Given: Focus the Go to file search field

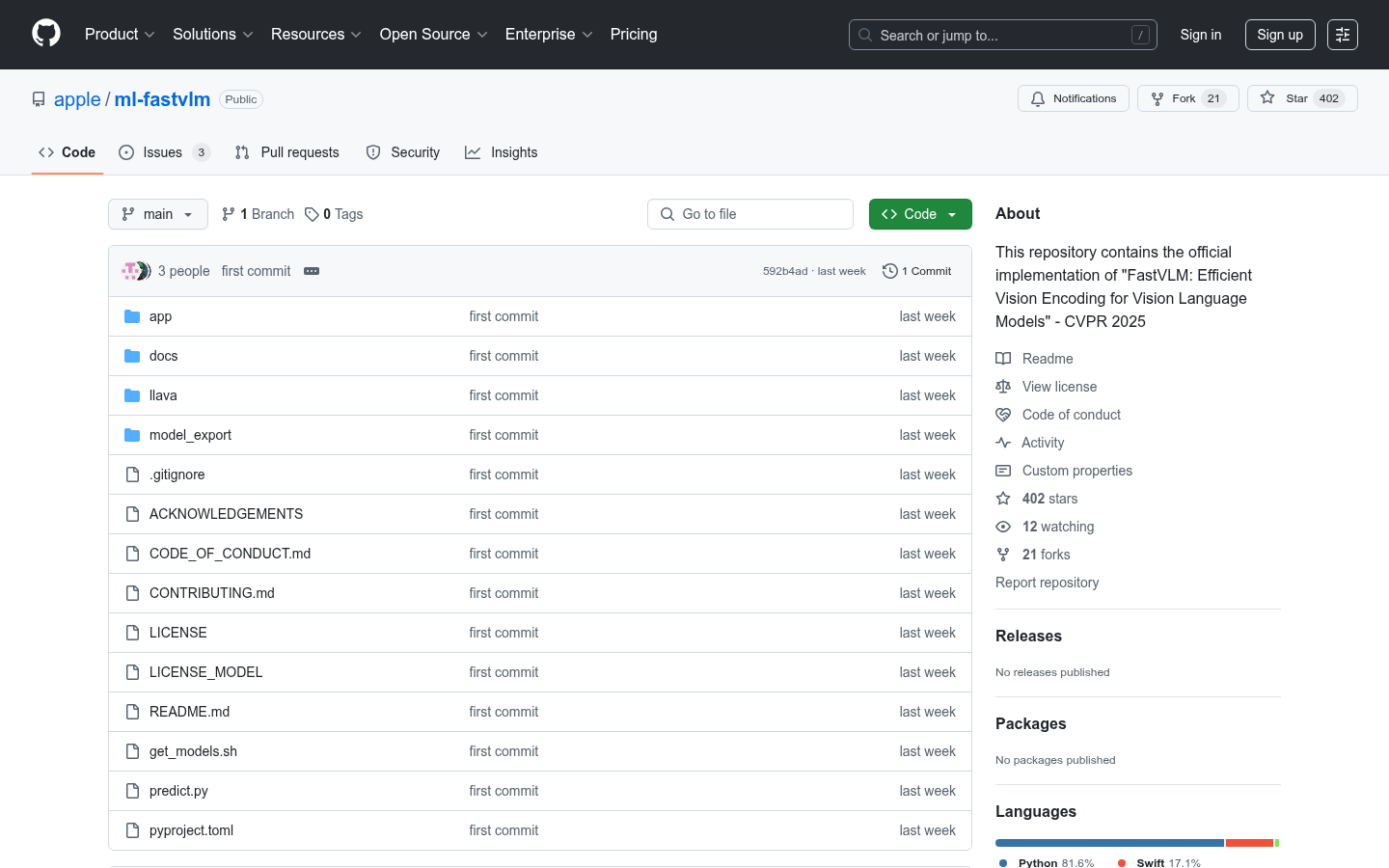Looking at the screenshot, I should point(750,214).
